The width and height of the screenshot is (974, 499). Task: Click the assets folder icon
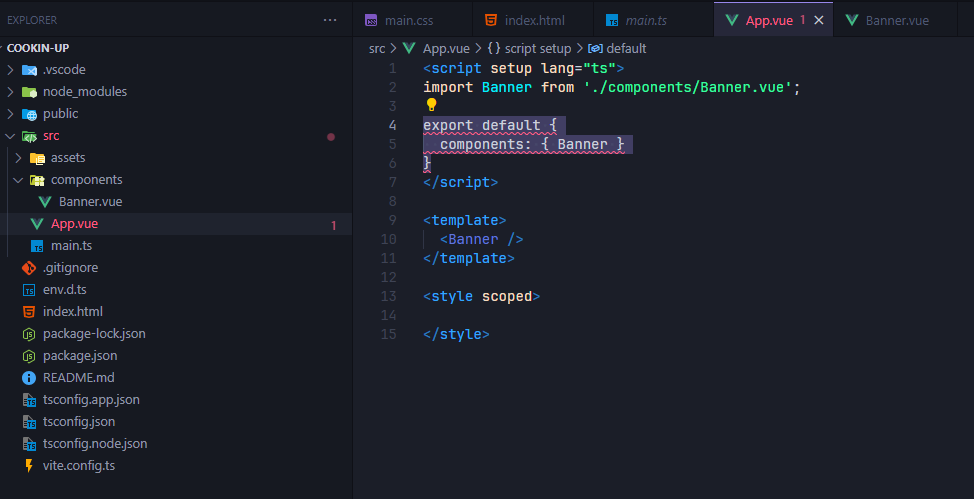37,158
